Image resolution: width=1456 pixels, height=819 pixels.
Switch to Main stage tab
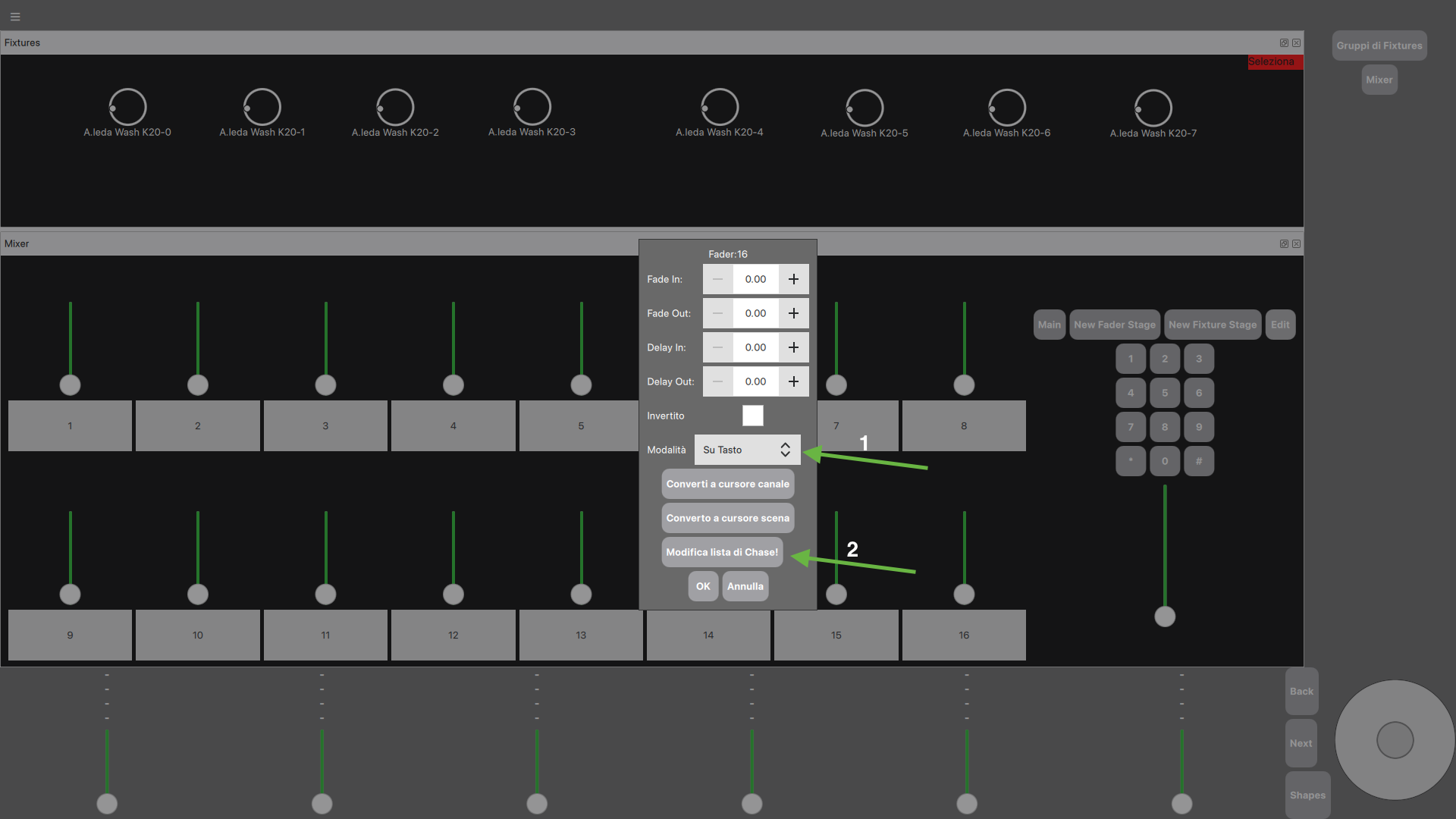click(1050, 325)
